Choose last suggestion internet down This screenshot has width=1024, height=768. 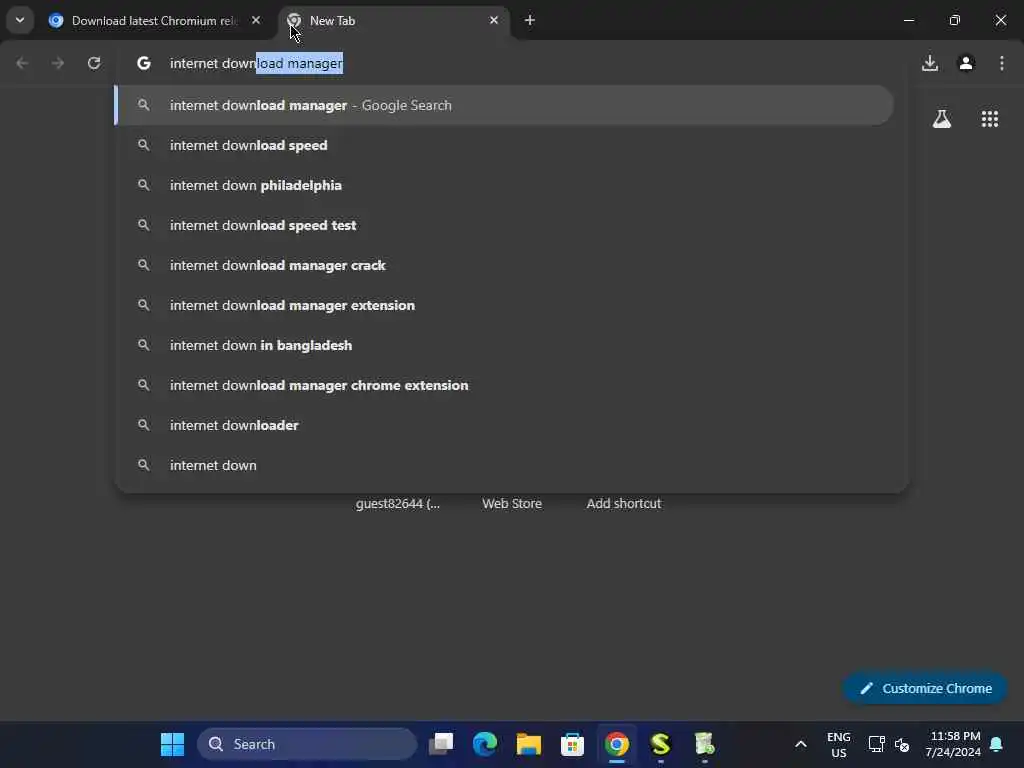[504, 465]
